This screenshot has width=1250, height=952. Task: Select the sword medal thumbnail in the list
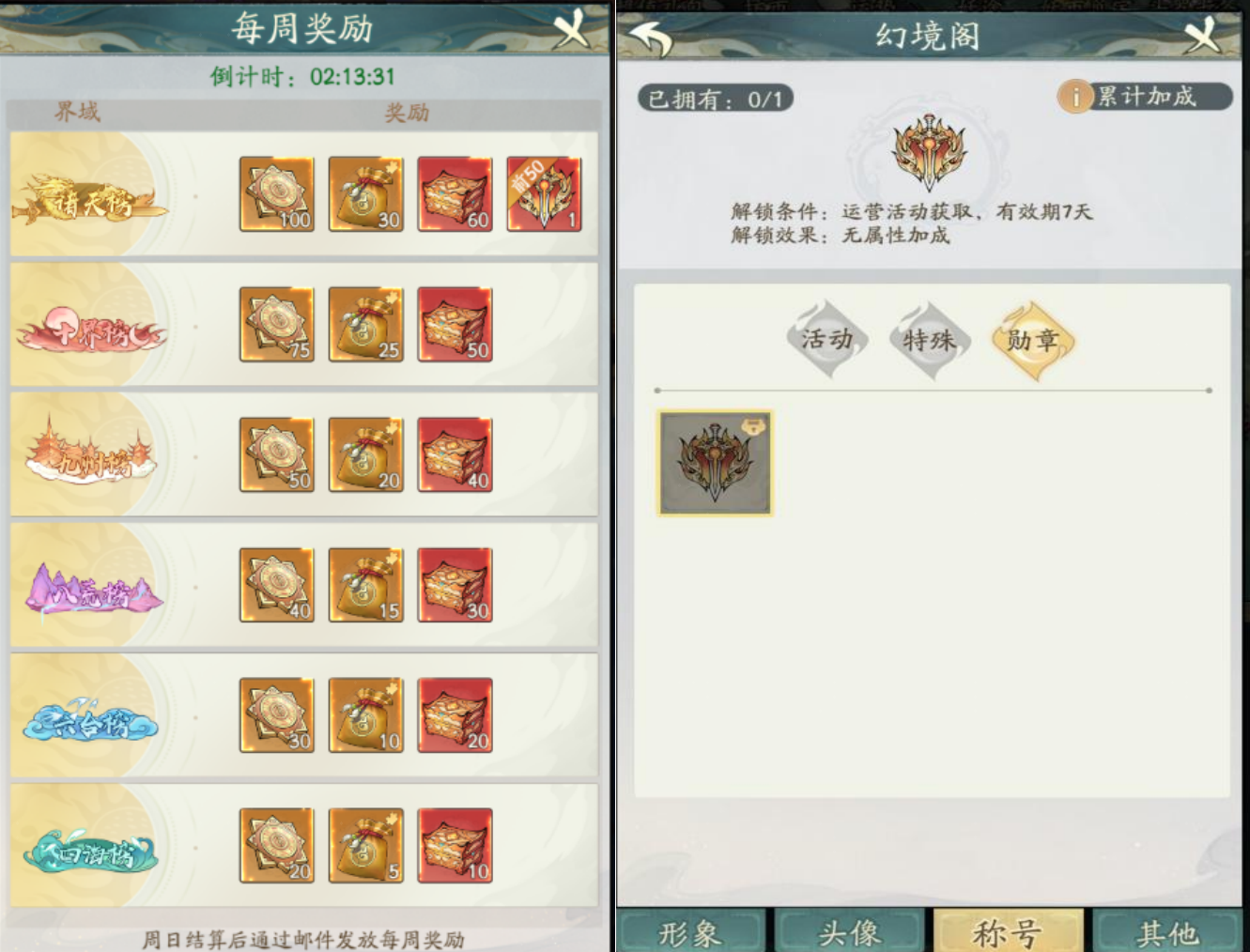click(716, 463)
